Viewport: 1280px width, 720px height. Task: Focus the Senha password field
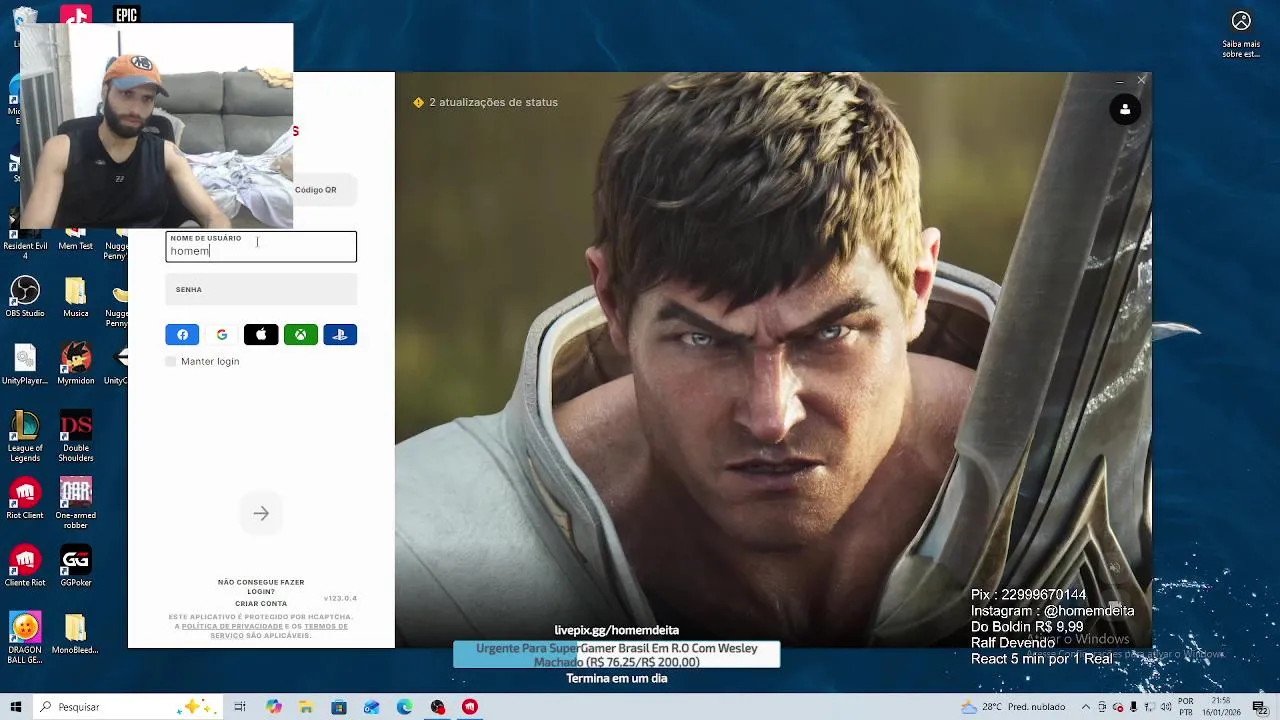tap(261, 290)
